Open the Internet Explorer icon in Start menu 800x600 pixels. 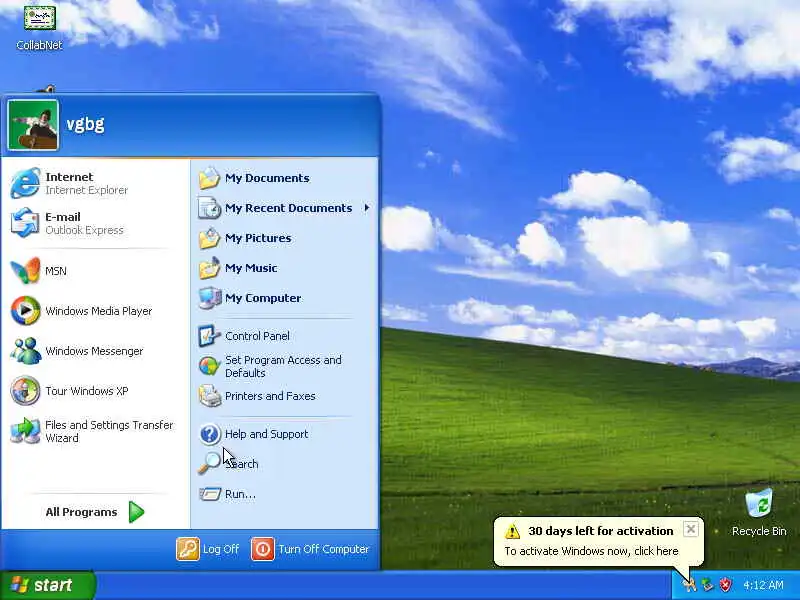(x=25, y=183)
